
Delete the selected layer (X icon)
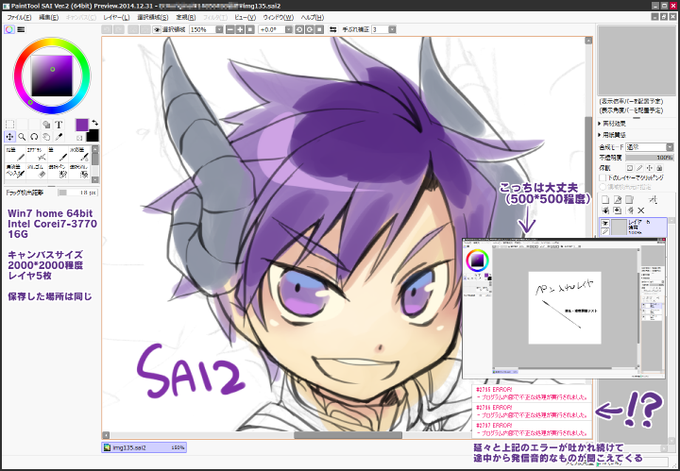coord(641,211)
